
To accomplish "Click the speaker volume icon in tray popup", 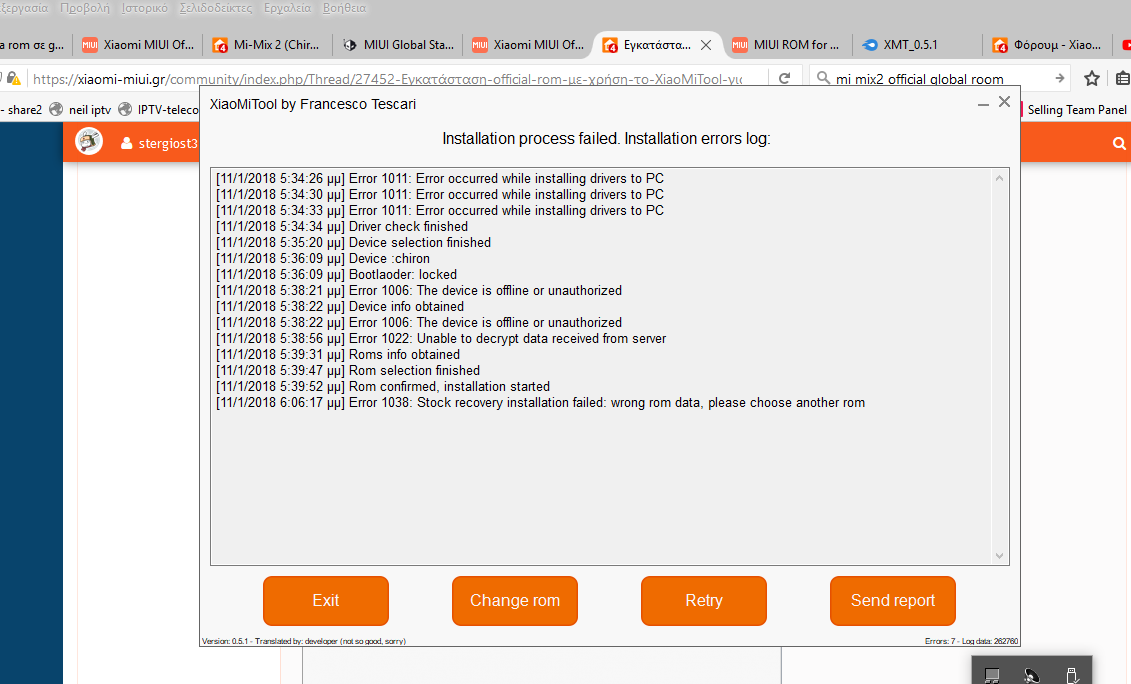I will (1031, 675).
